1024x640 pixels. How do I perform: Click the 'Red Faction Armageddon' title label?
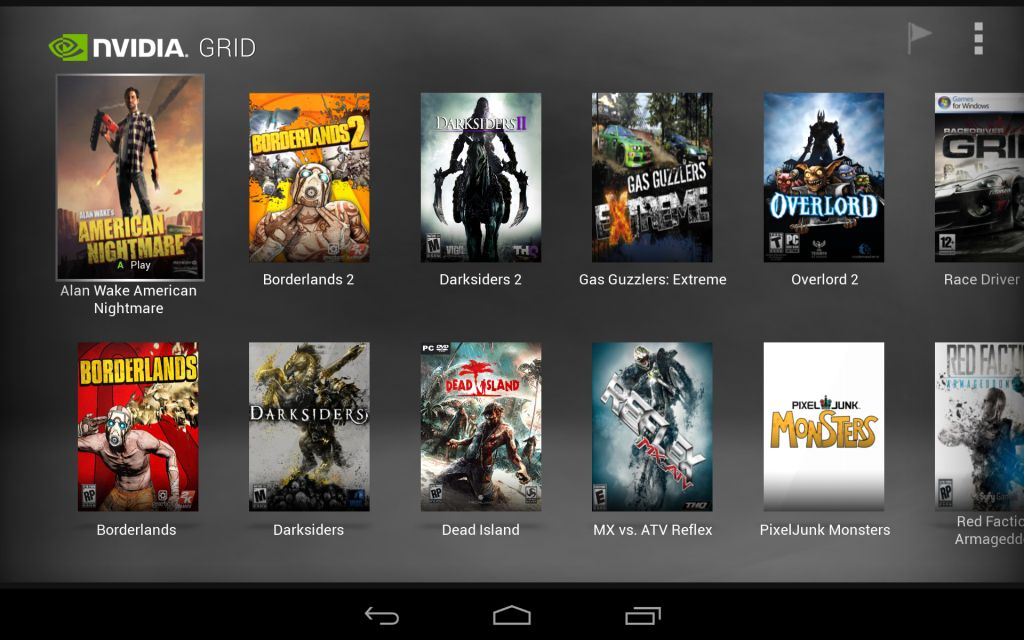(989, 530)
